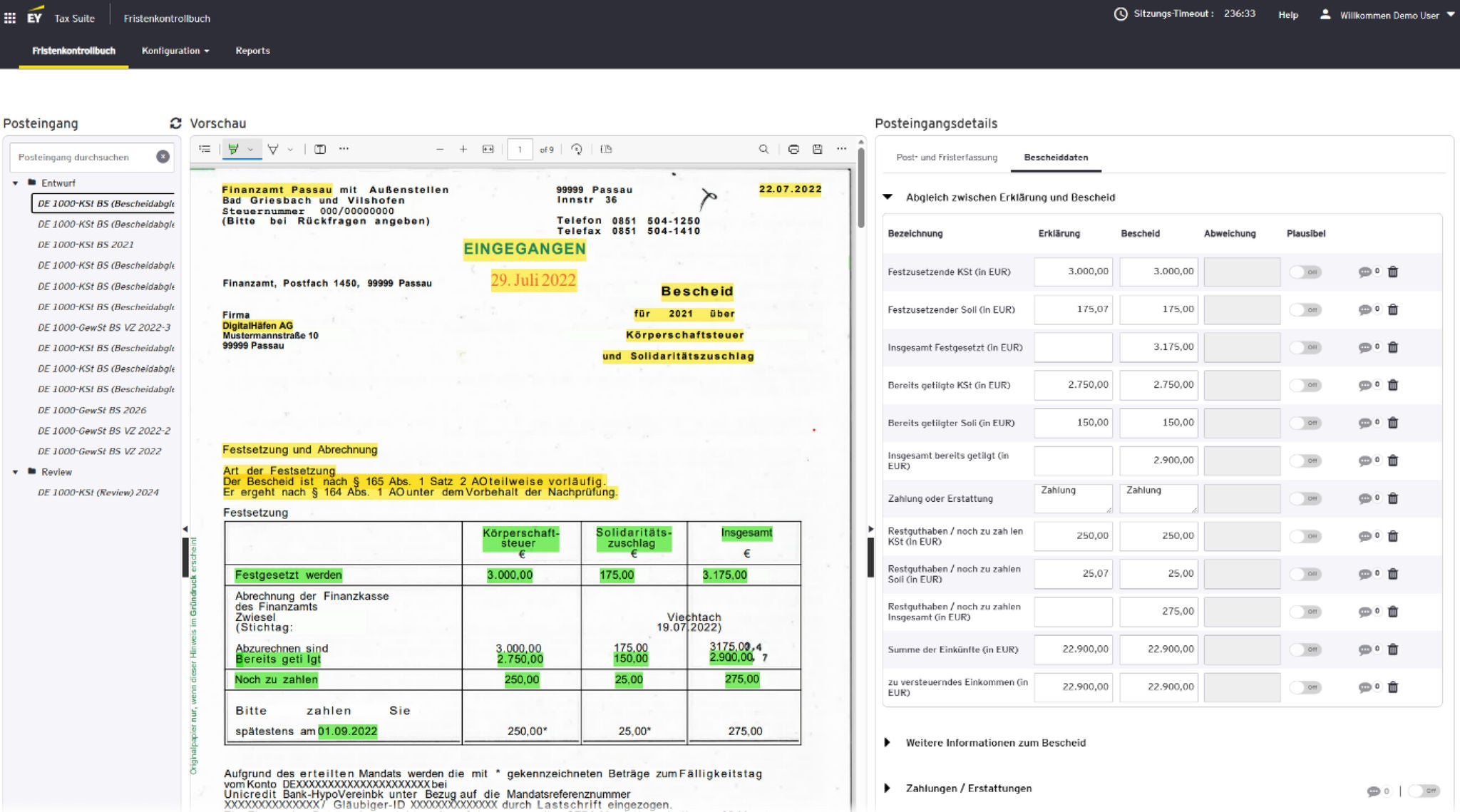The image size is (1460, 812).
Task: Open DE 1000-GewSt BS VZ 2022-3
Action: 104,327
